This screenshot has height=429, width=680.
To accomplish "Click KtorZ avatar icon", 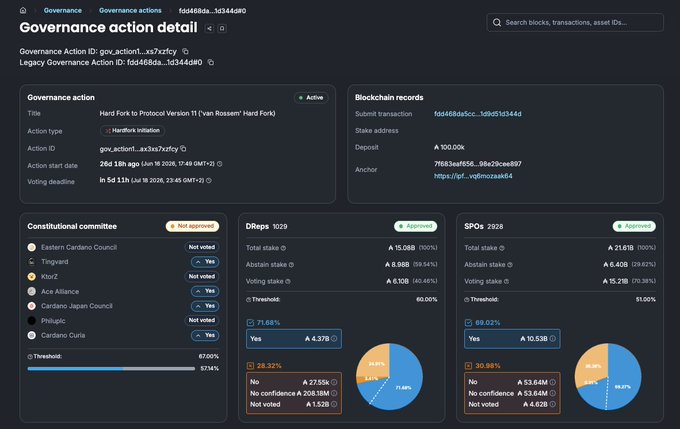I will tap(32, 276).
